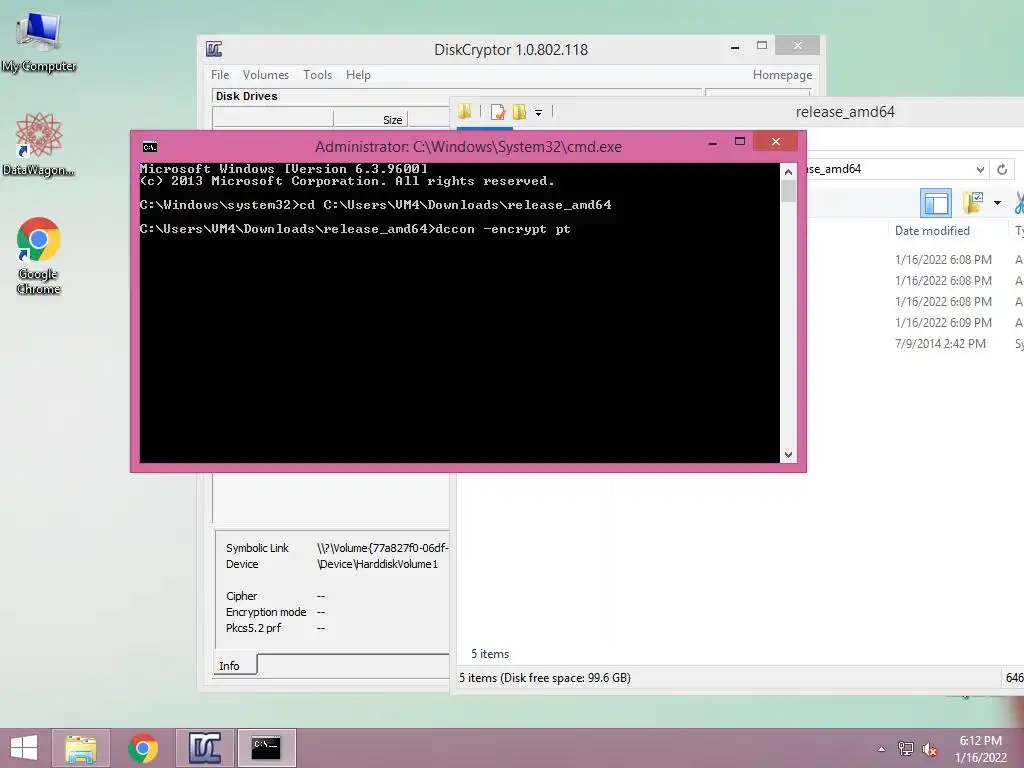1024x768 pixels.
Task: Click the cmd scrollbar down arrow
Action: tap(788, 455)
